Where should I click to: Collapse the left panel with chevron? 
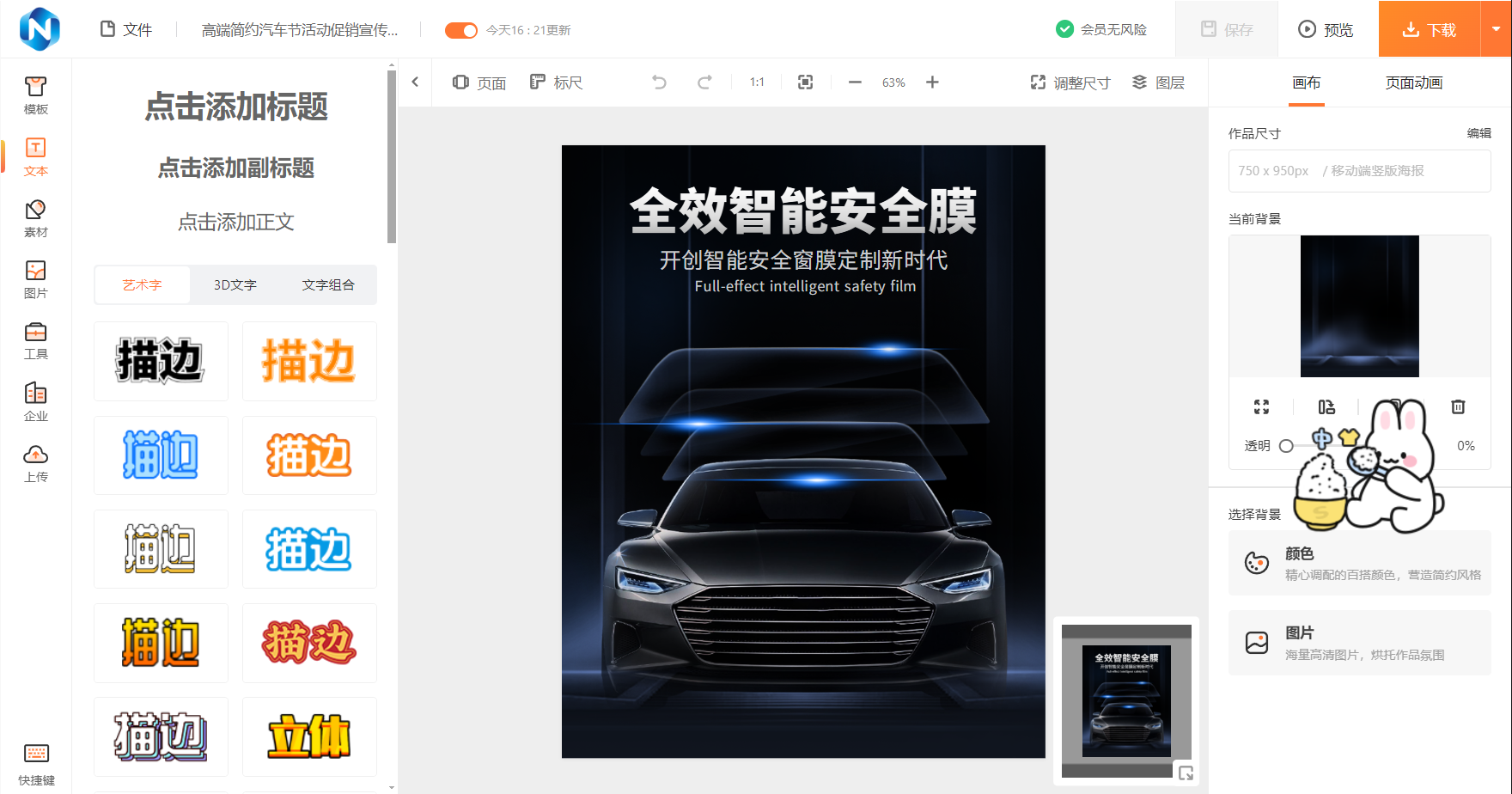[x=415, y=82]
